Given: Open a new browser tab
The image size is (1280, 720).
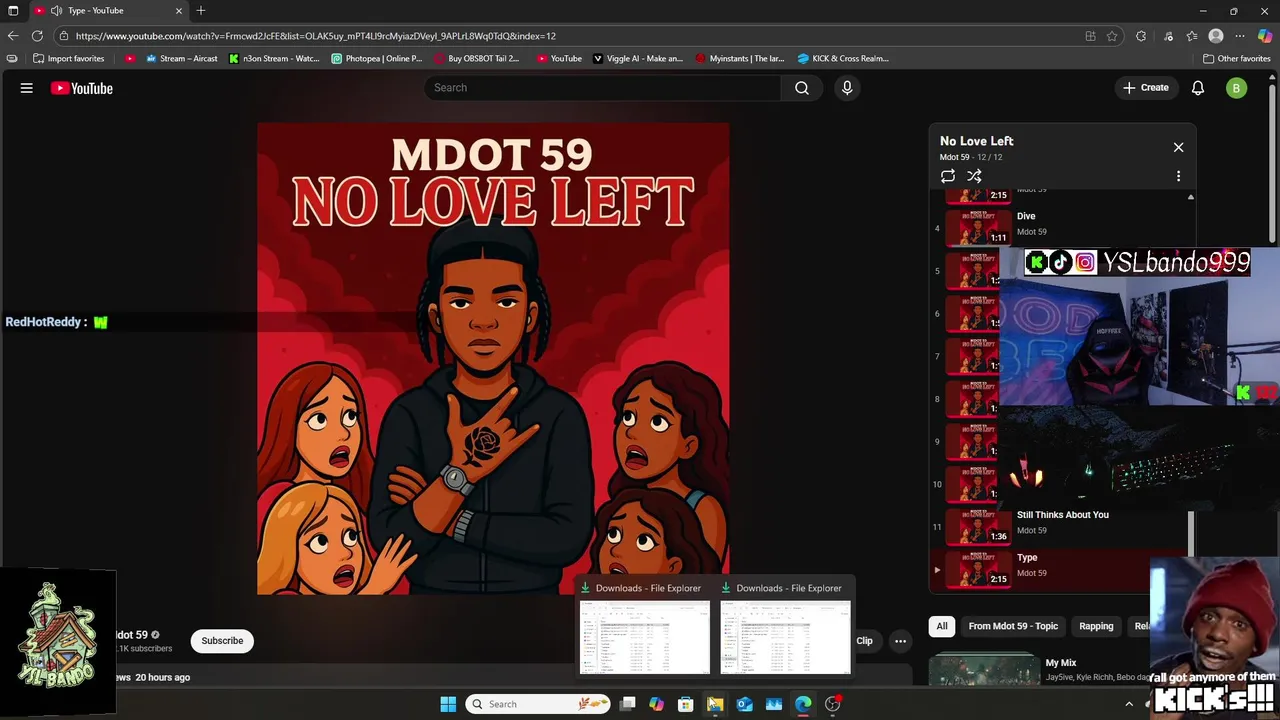Looking at the screenshot, I should pyautogui.click(x=201, y=10).
